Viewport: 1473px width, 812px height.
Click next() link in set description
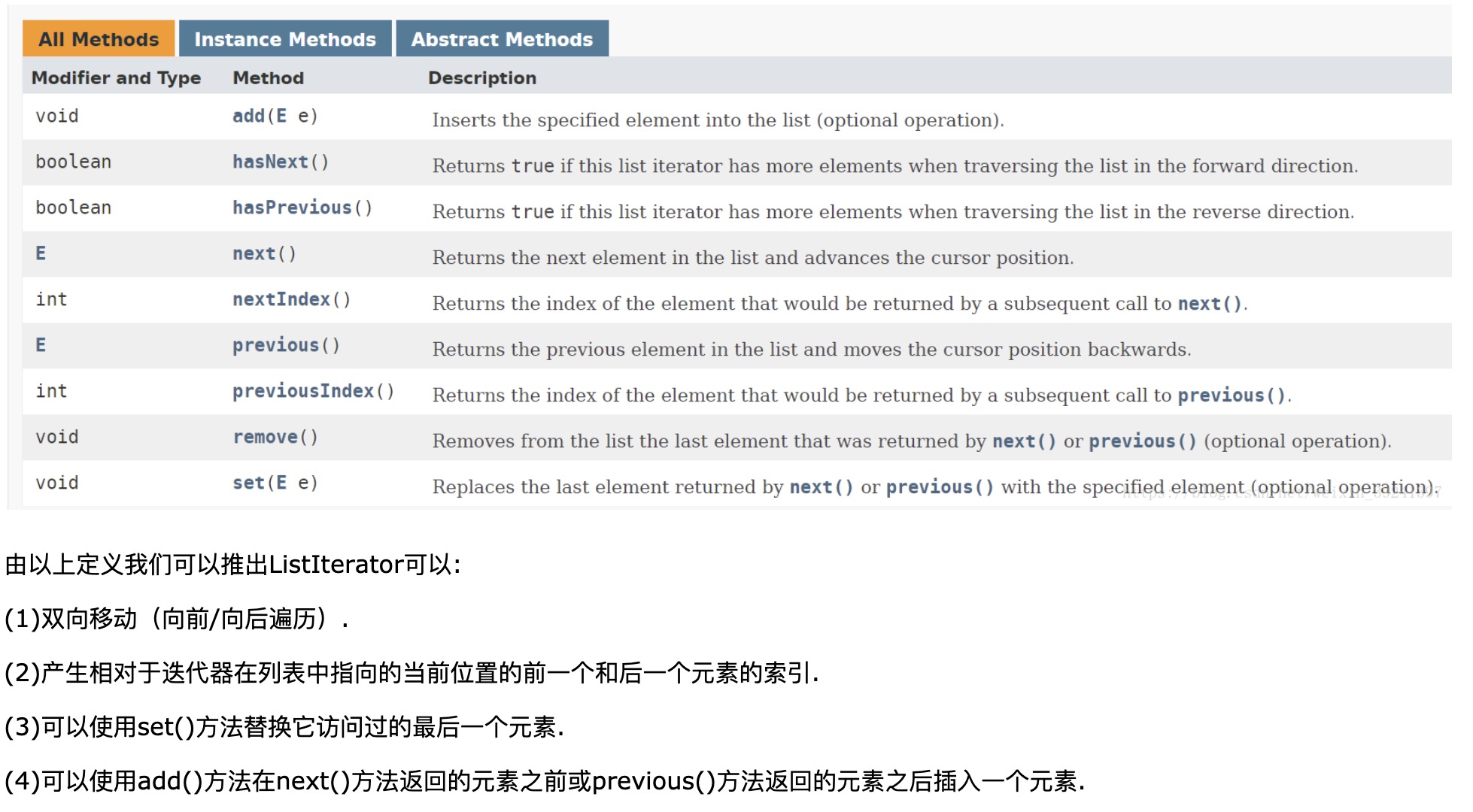822,487
